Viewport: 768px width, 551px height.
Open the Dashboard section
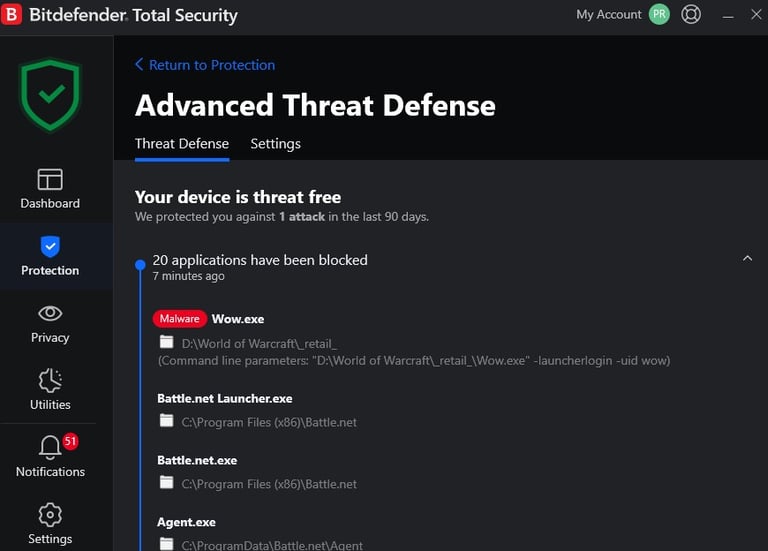[50, 189]
